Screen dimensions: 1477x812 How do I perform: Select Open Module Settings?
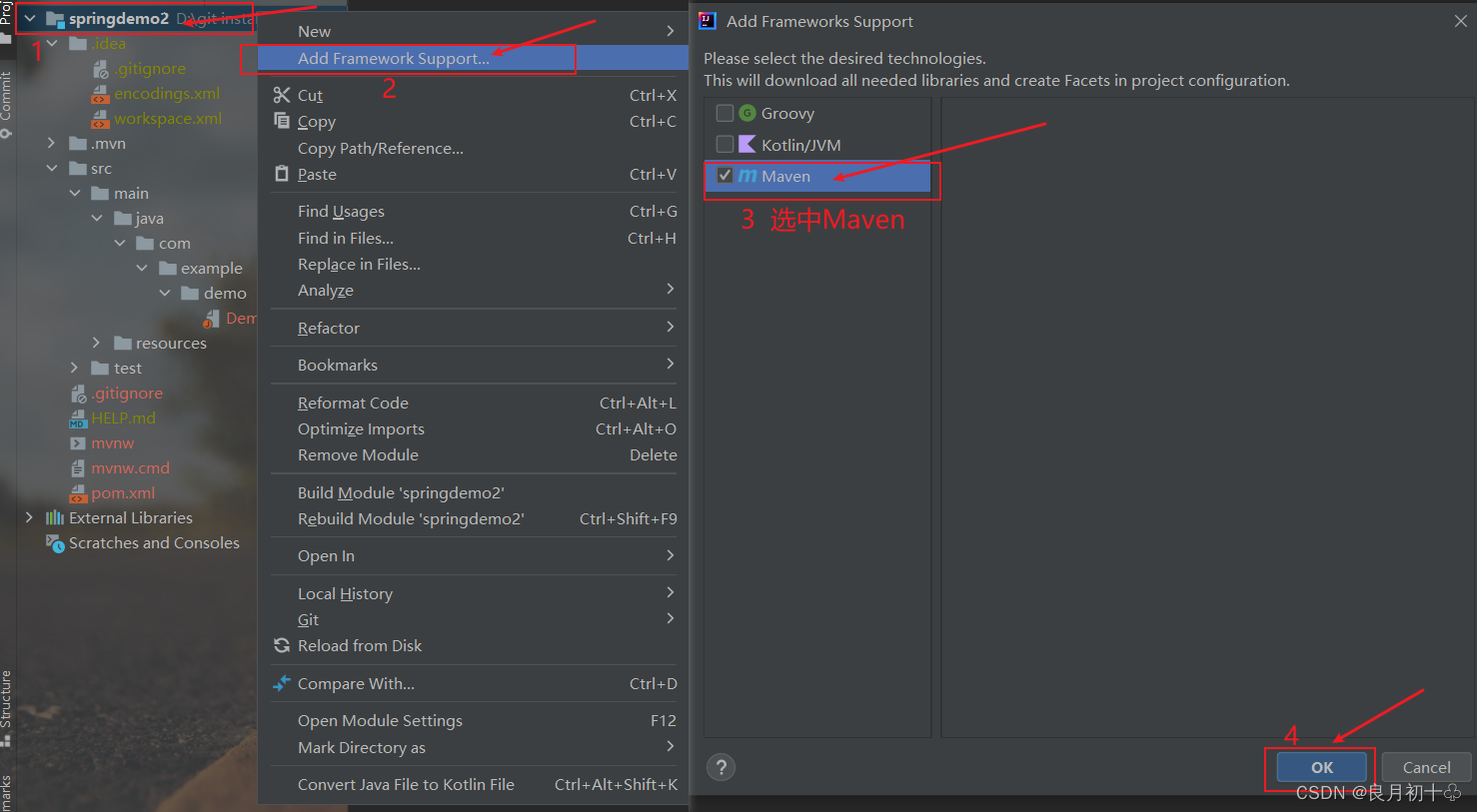tap(473, 720)
